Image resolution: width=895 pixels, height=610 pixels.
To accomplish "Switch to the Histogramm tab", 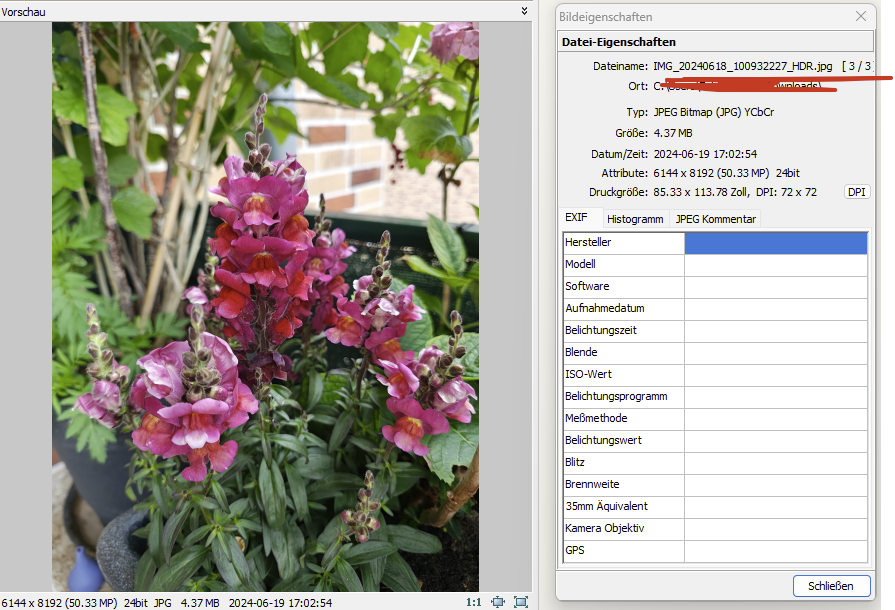I will click(x=635, y=219).
